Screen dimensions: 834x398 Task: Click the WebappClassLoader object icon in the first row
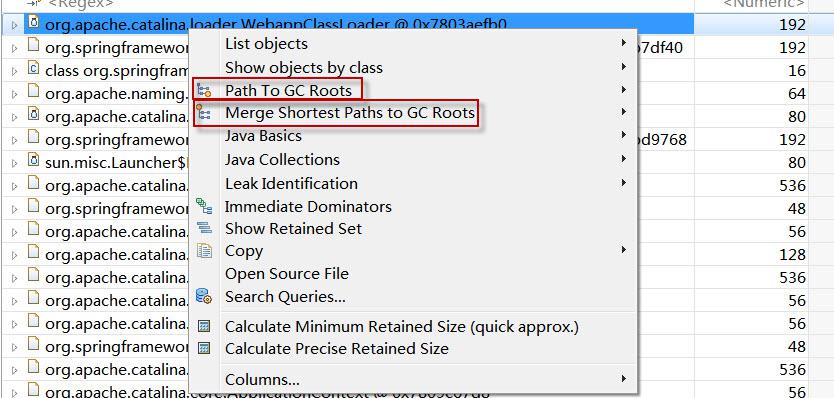(34, 24)
